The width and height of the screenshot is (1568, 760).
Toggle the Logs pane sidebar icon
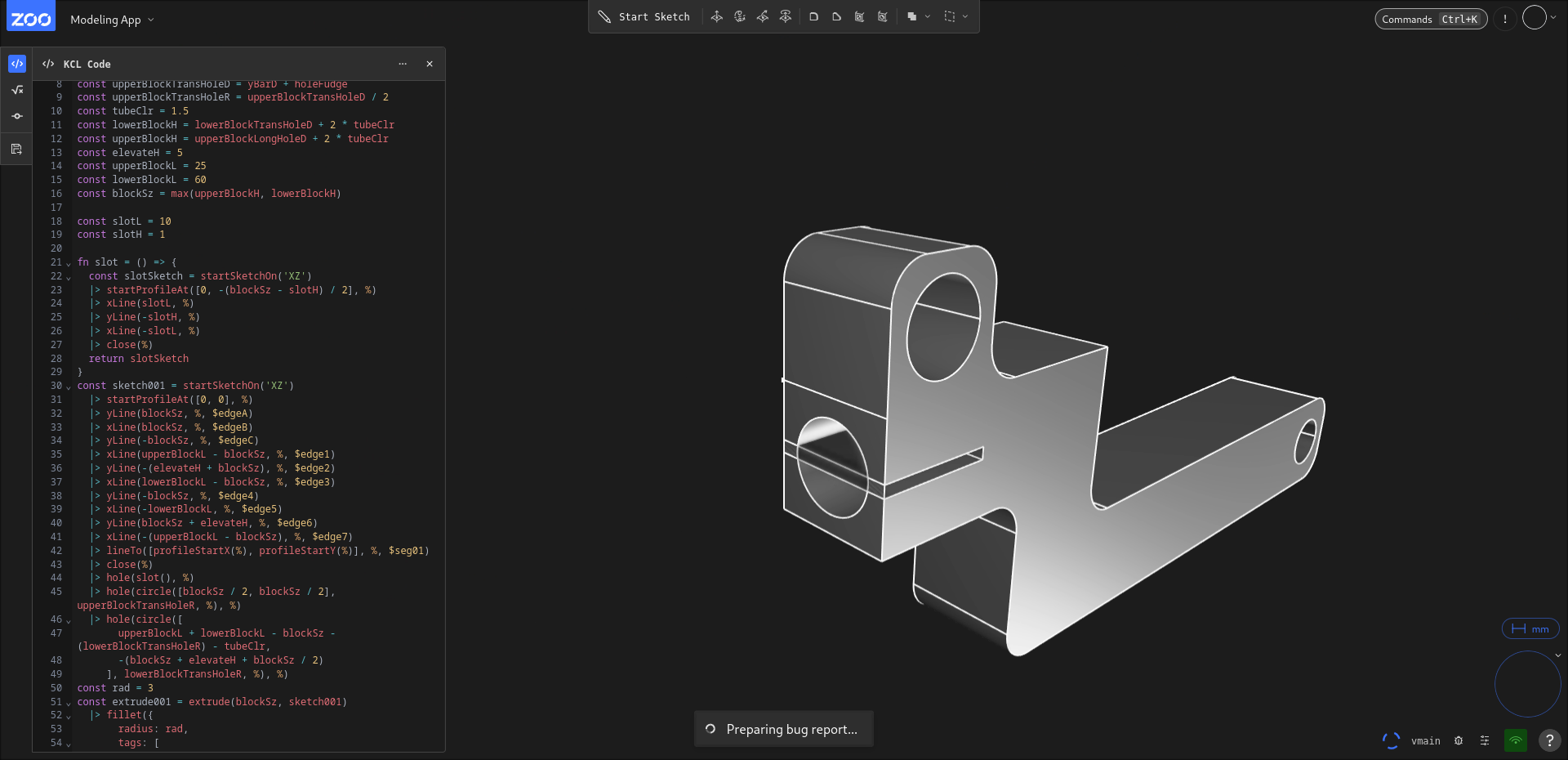(17, 149)
